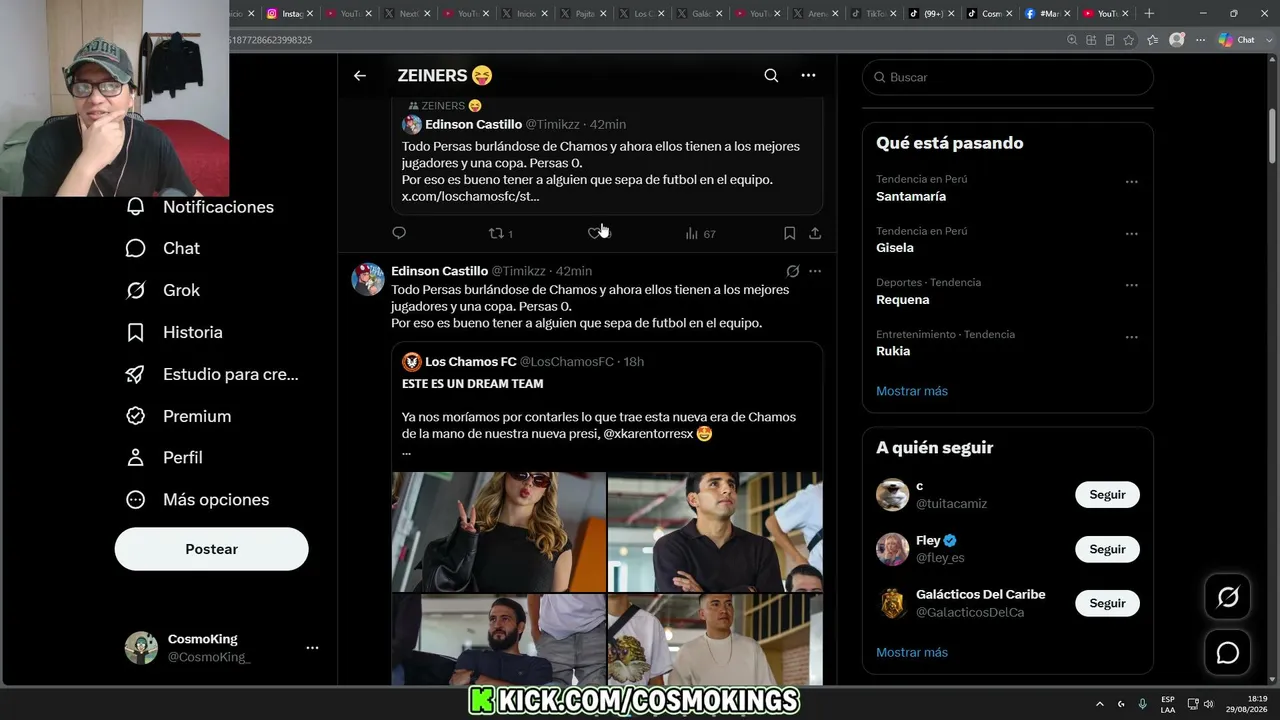Reply to the top quoted post
Screen dimensions: 1280x720
[399, 233]
